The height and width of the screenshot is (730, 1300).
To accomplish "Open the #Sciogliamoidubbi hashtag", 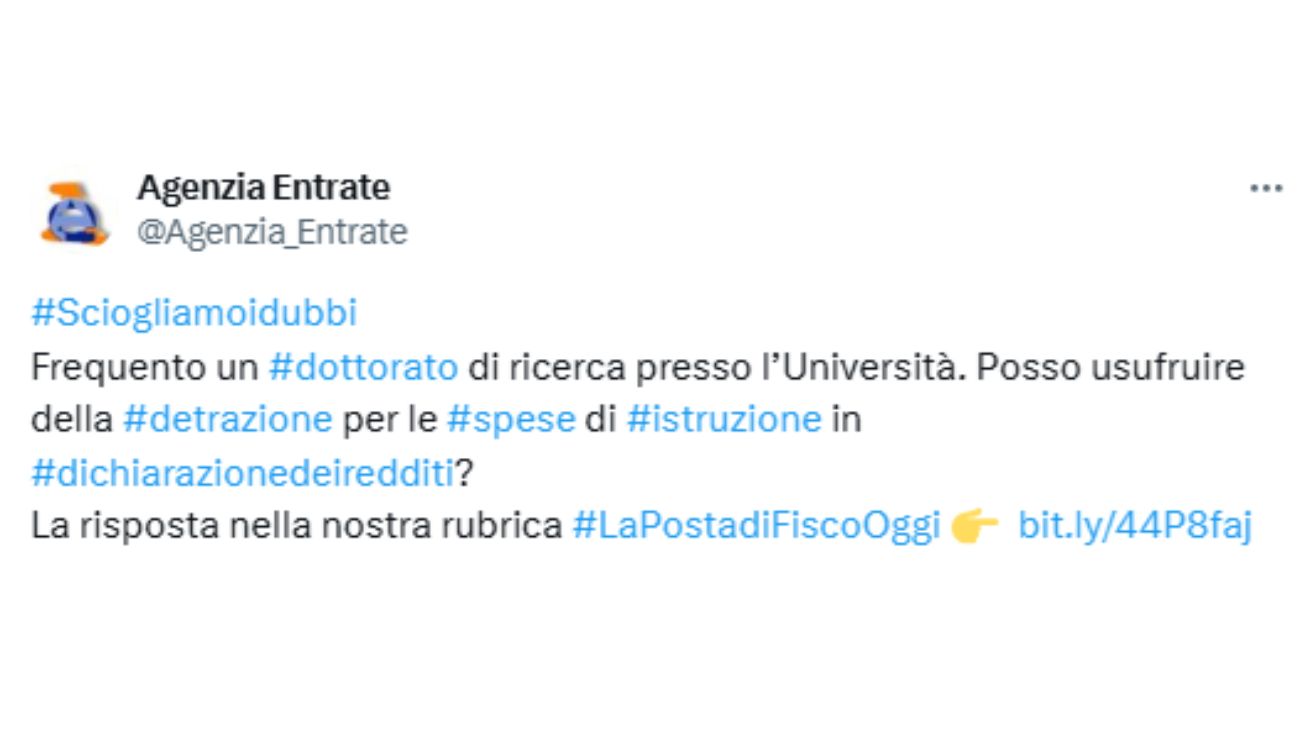I will (x=194, y=314).
